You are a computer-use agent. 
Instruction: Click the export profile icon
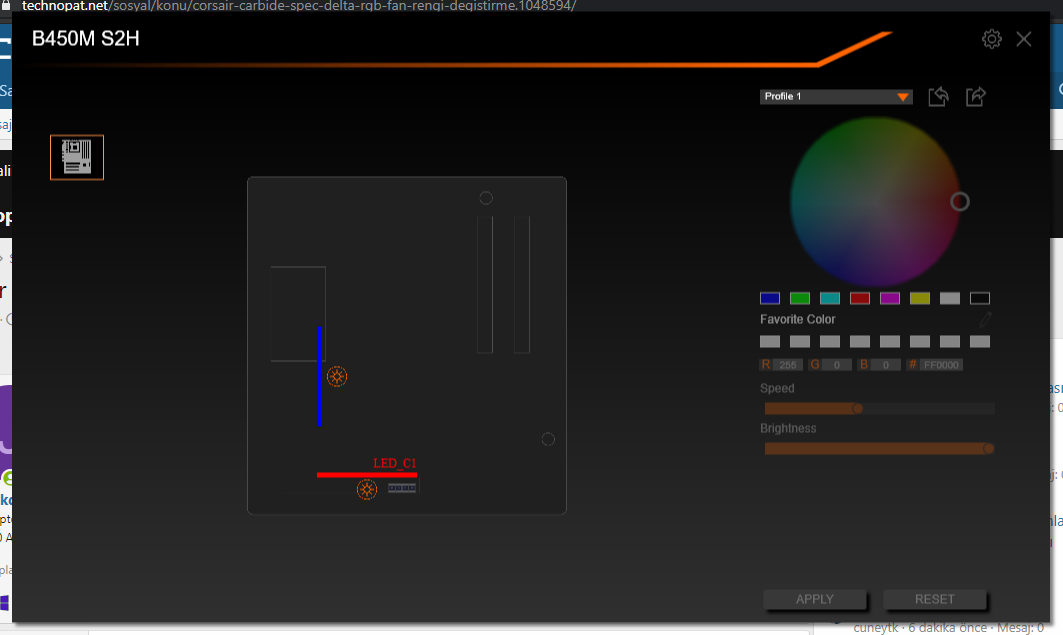pyautogui.click(x=976, y=96)
